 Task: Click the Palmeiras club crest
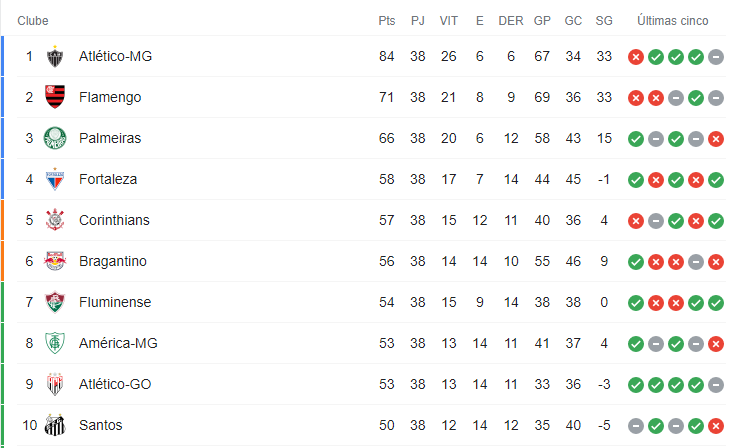pyautogui.click(x=55, y=138)
